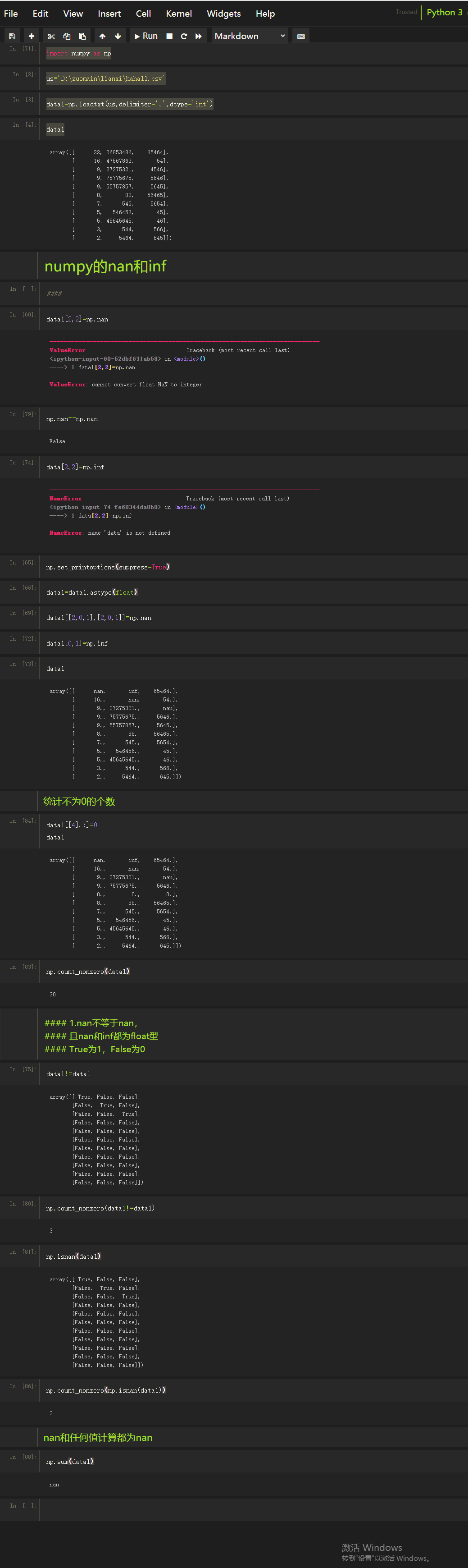Click the save notebook icon
The height and width of the screenshot is (1568, 468).
(12, 37)
